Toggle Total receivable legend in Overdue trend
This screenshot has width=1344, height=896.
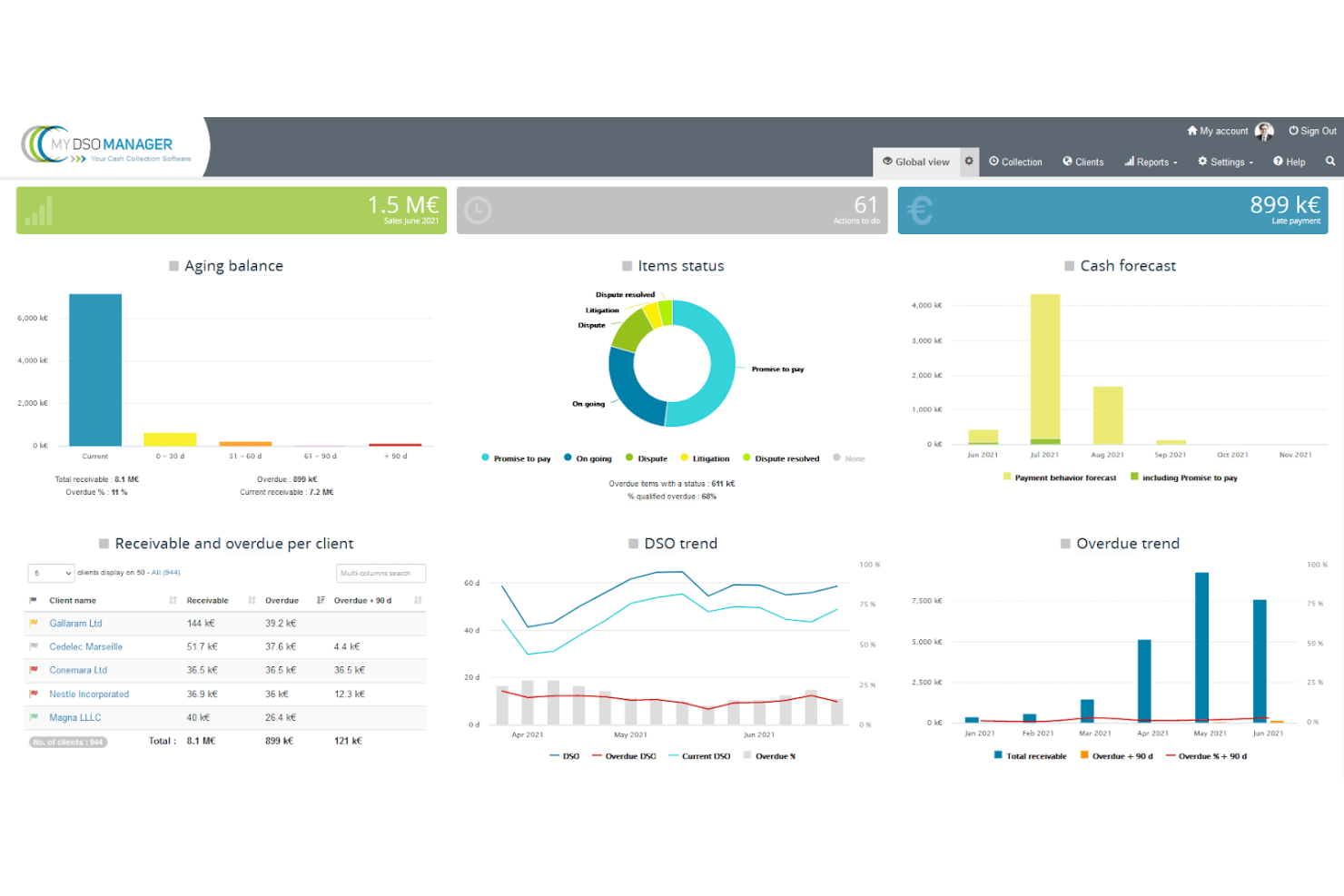[x=1031, y=756]
